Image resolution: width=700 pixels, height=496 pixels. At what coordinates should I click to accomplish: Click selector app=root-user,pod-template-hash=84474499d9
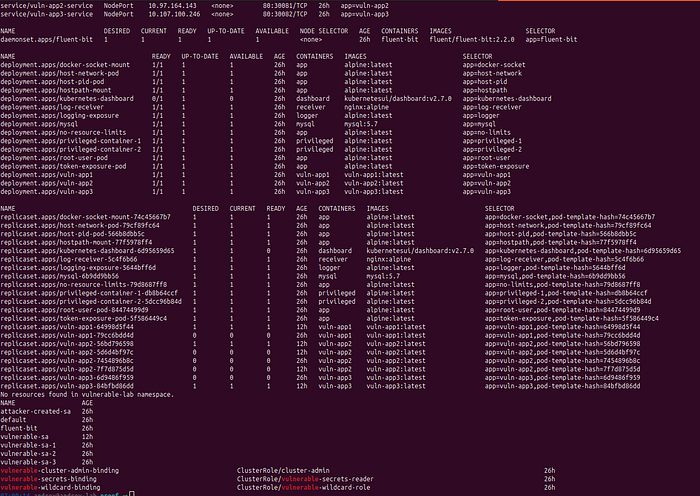(562, 311)
